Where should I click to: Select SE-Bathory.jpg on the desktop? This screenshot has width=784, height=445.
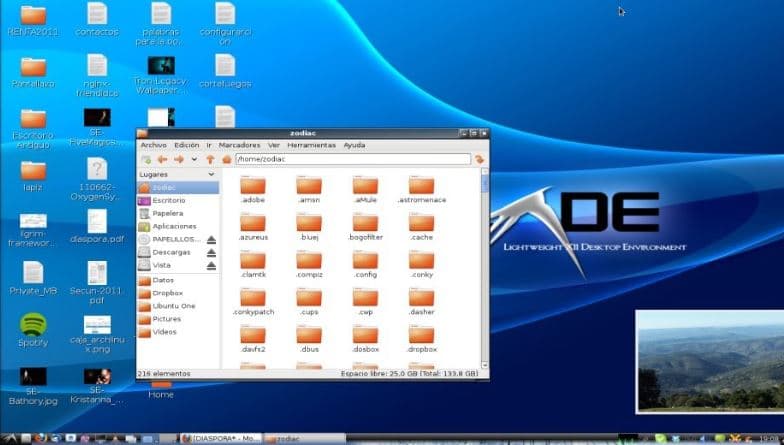(33, 386)
